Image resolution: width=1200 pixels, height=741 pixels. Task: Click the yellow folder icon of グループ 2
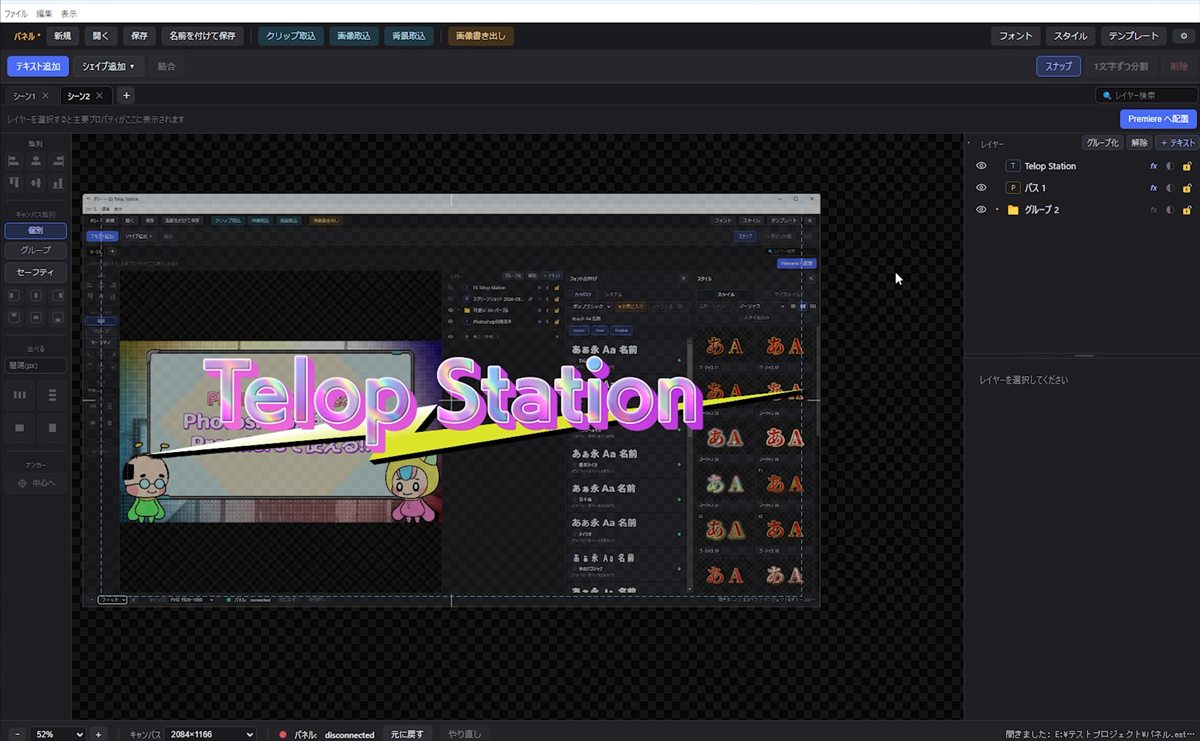(1013, 210)
